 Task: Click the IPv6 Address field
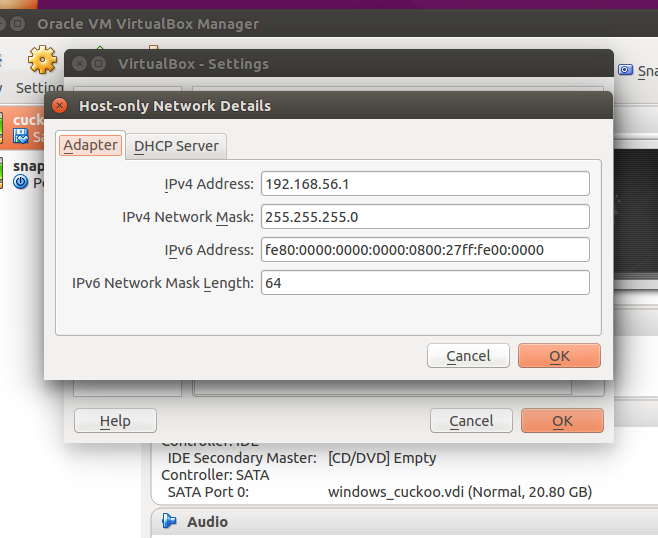coord(425,250)
